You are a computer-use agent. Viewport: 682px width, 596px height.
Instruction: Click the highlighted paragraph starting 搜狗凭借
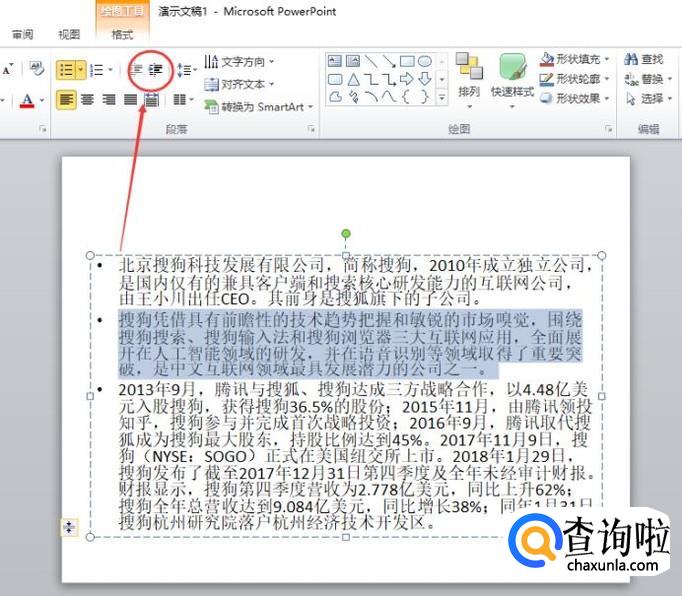point(351,344)
